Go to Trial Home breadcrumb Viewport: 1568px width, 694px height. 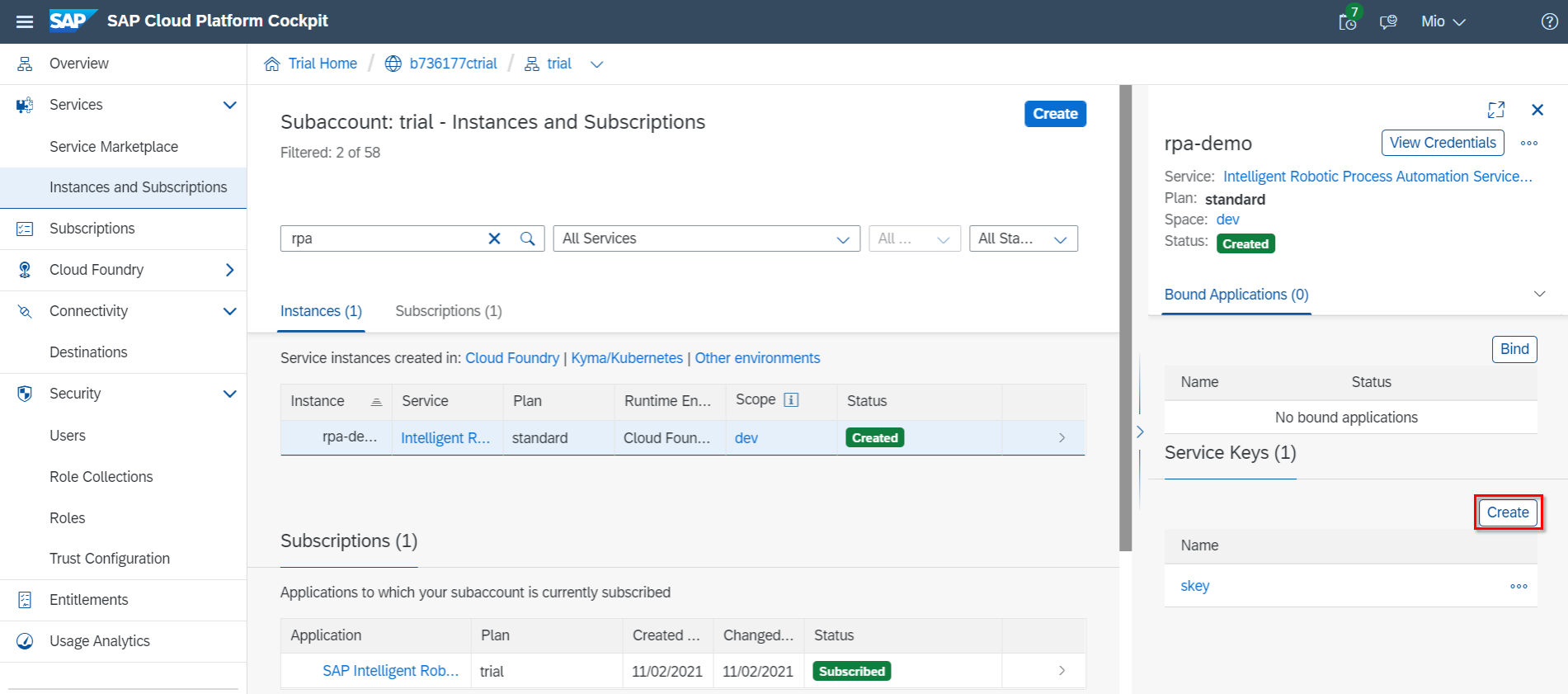point(323,64)
